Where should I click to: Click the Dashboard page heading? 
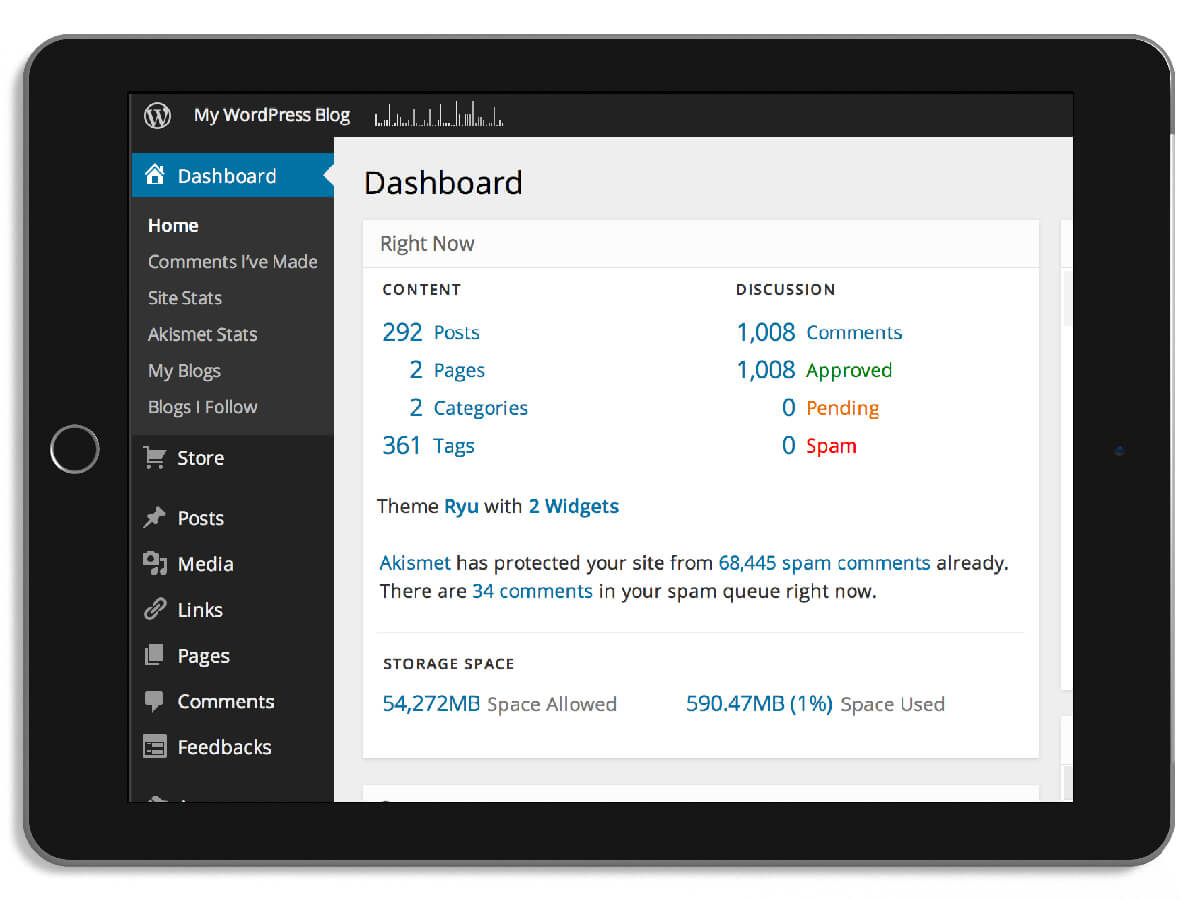click(x=443, y=183)
